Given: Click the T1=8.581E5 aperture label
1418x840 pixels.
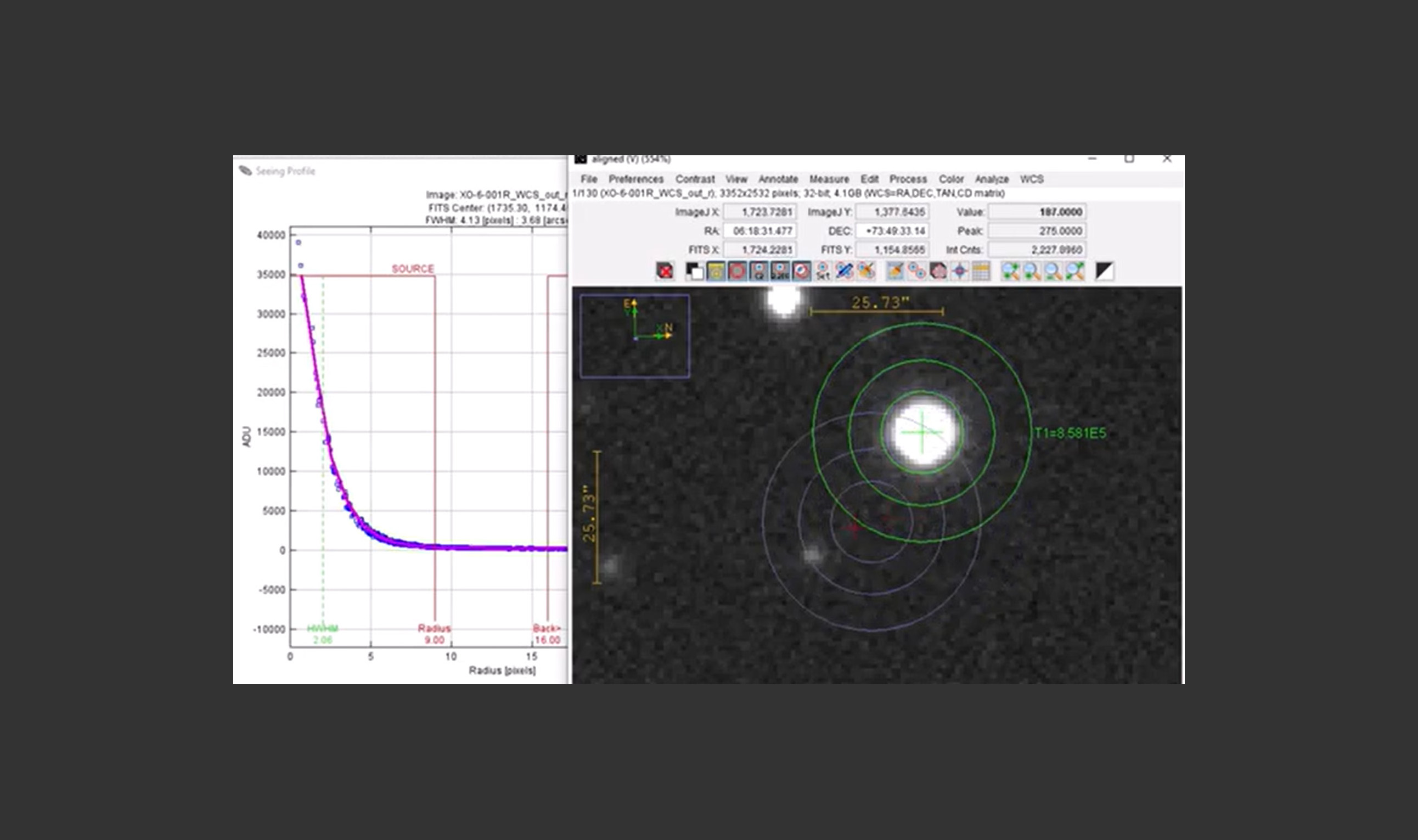Looking at the screenshot, I should pos(1070,433).
